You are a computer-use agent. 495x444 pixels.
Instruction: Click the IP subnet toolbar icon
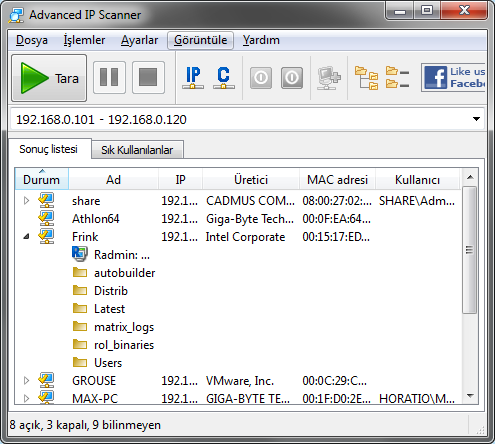click(x=193, y=78)
